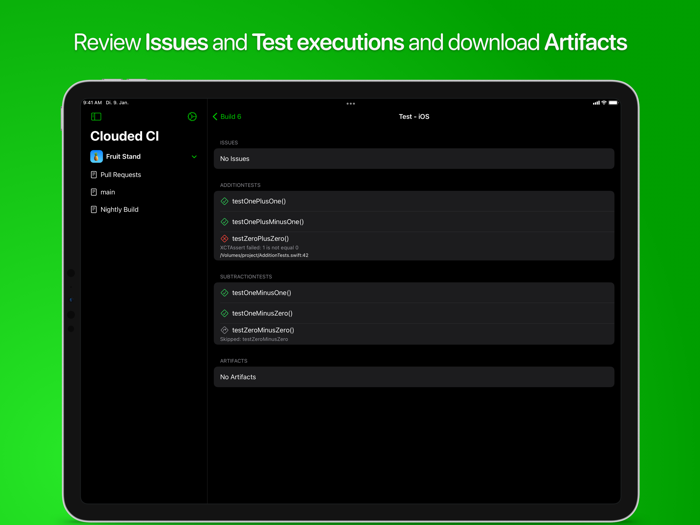Go back to Build 6
Image resolution: width=700 pixels, height=525 pixels.
click(x=227, y=117)
